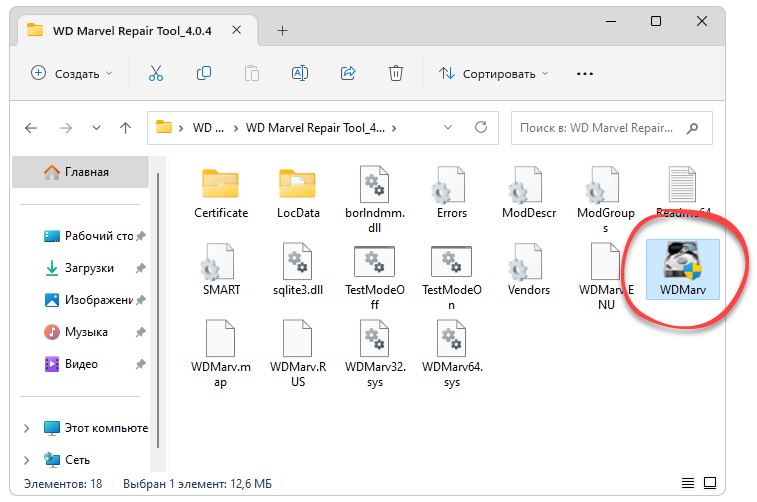Go back with the left arrow
Image resolution: width=757 pixels, height=502 pixels.
pyautogui.click(x=31, y=128)
